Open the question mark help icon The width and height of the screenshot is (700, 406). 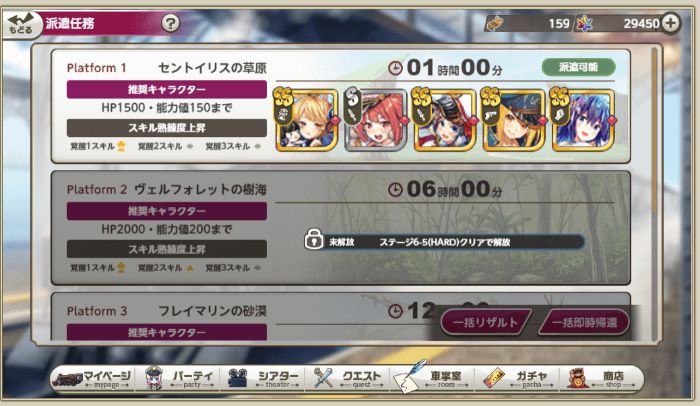170,23
